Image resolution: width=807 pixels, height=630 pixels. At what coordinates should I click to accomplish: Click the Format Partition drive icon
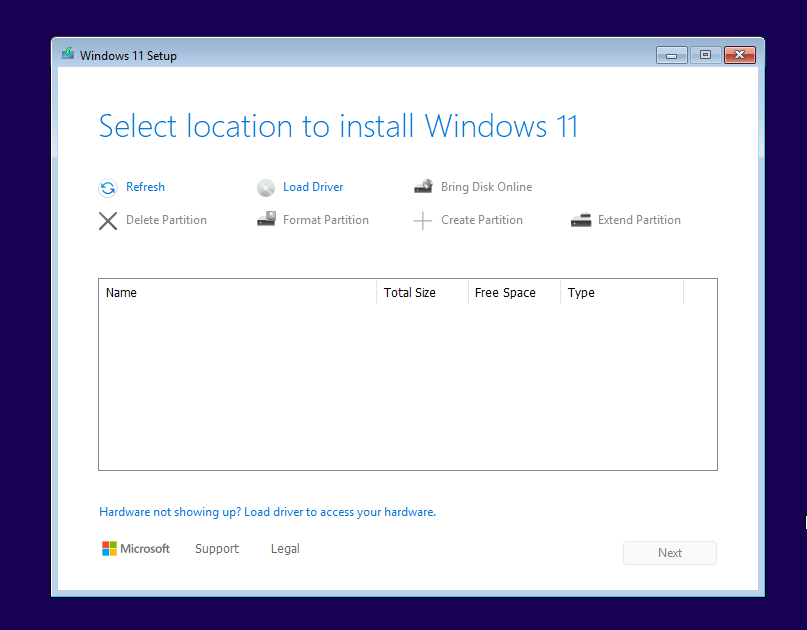(267, 219)
